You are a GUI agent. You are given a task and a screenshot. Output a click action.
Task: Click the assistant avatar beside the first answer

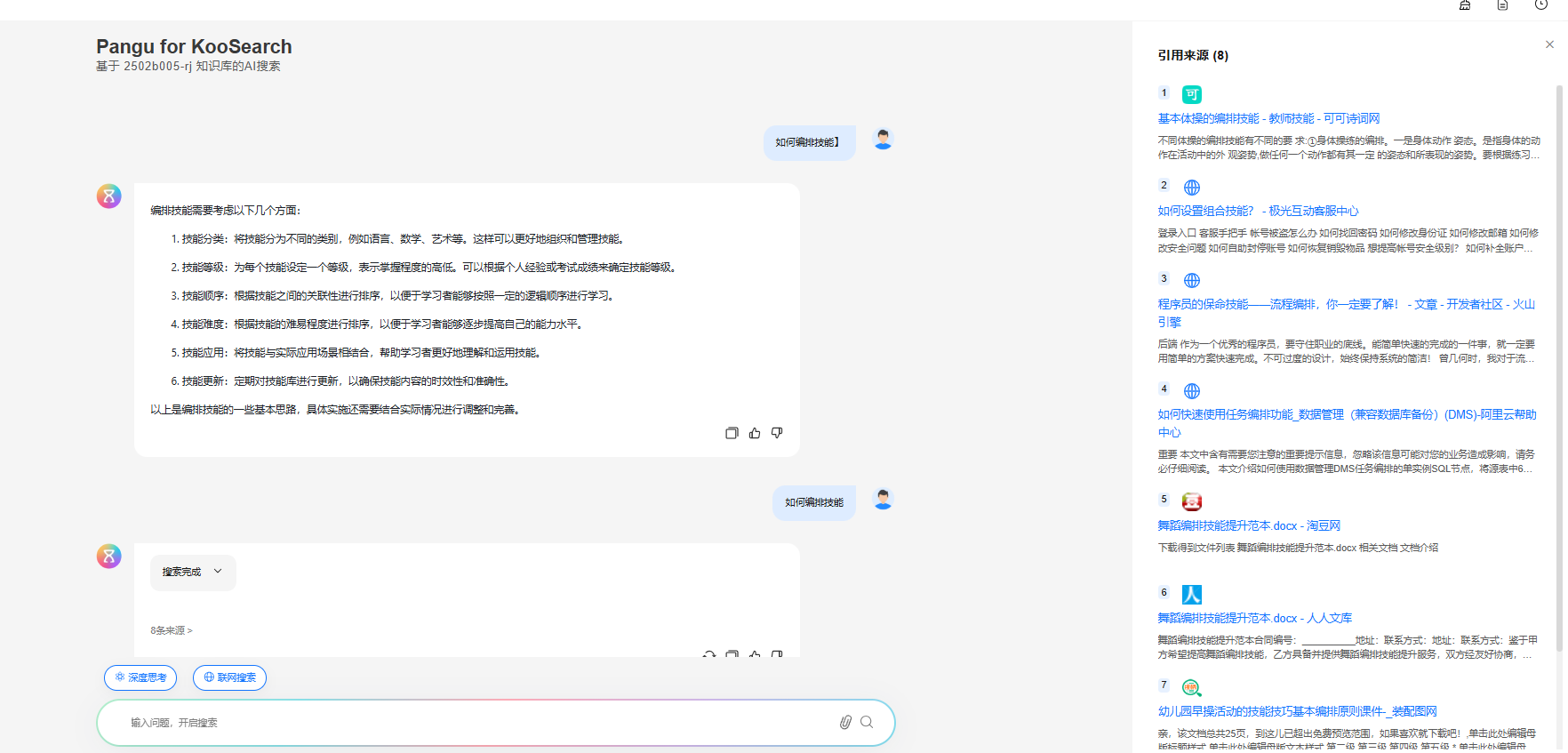[109, 196]
